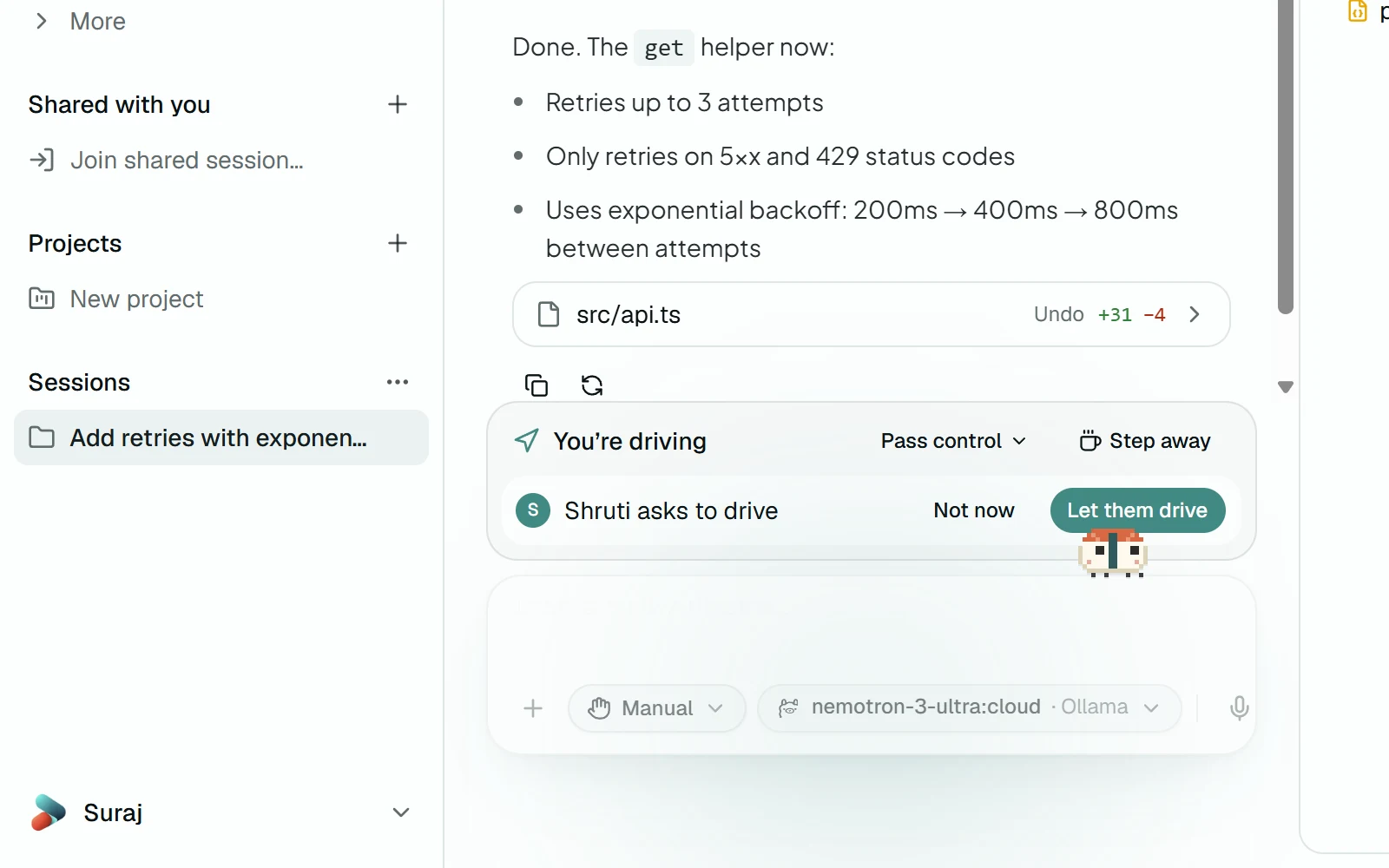Open Suraj account dropdown chevron
The image size is (1389, 868).
[400, 812]
